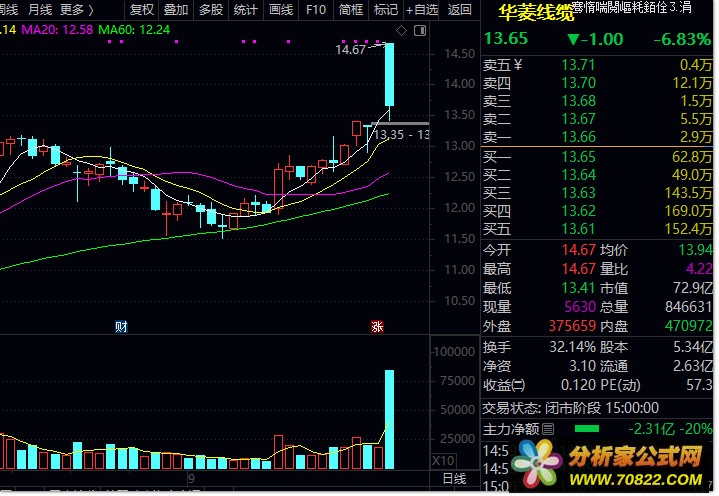Open the 财 financial marker on the chart
Screen dimensions: 719x496
click(x=121, y=326)
